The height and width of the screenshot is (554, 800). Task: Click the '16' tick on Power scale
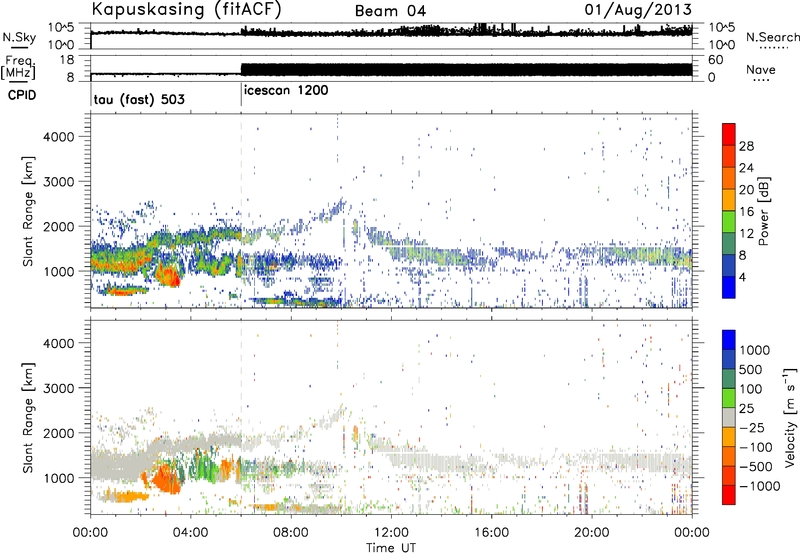[x=746, y=212]
